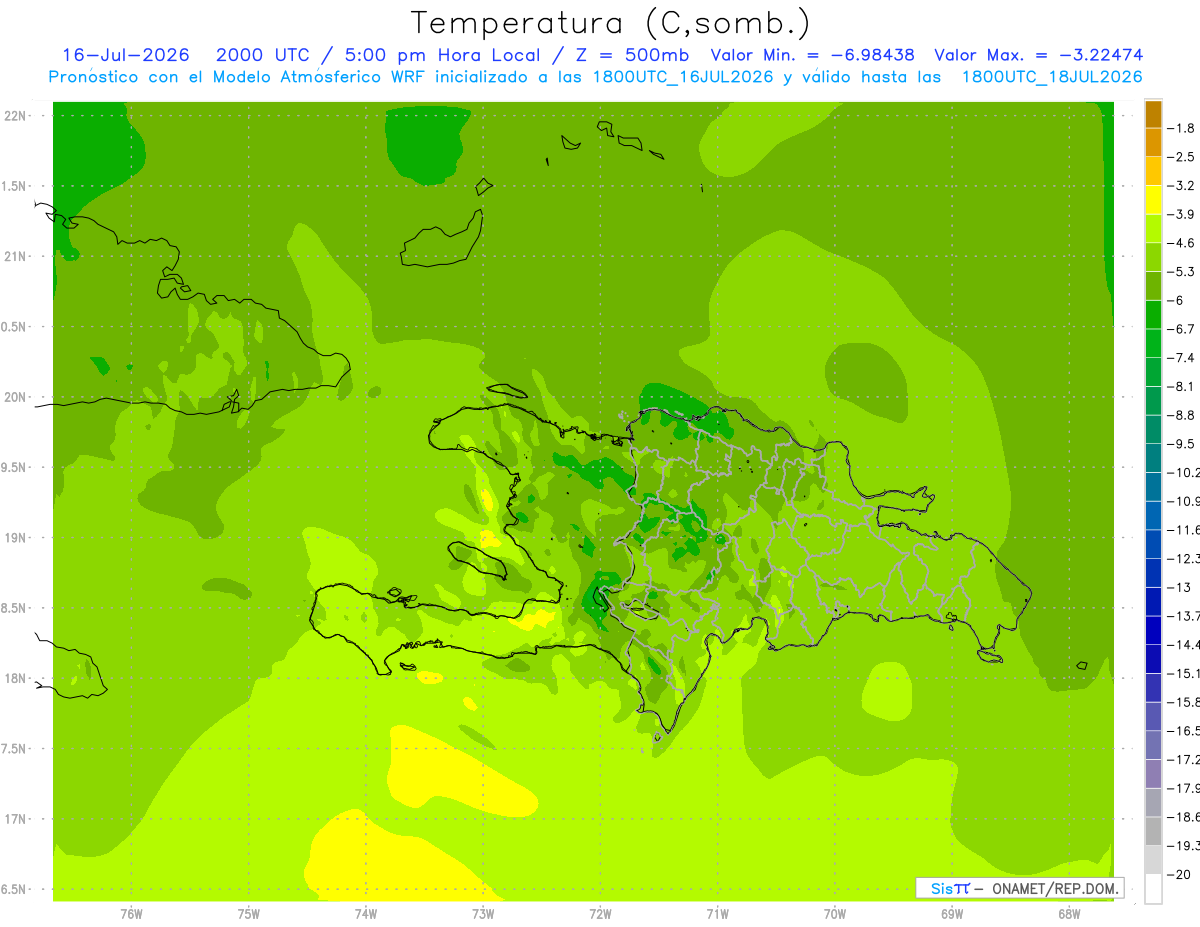Viewport: 1200px width, 927px height.
Task: Click the '-3.2' color scale value
Action: pos(1182,186)
